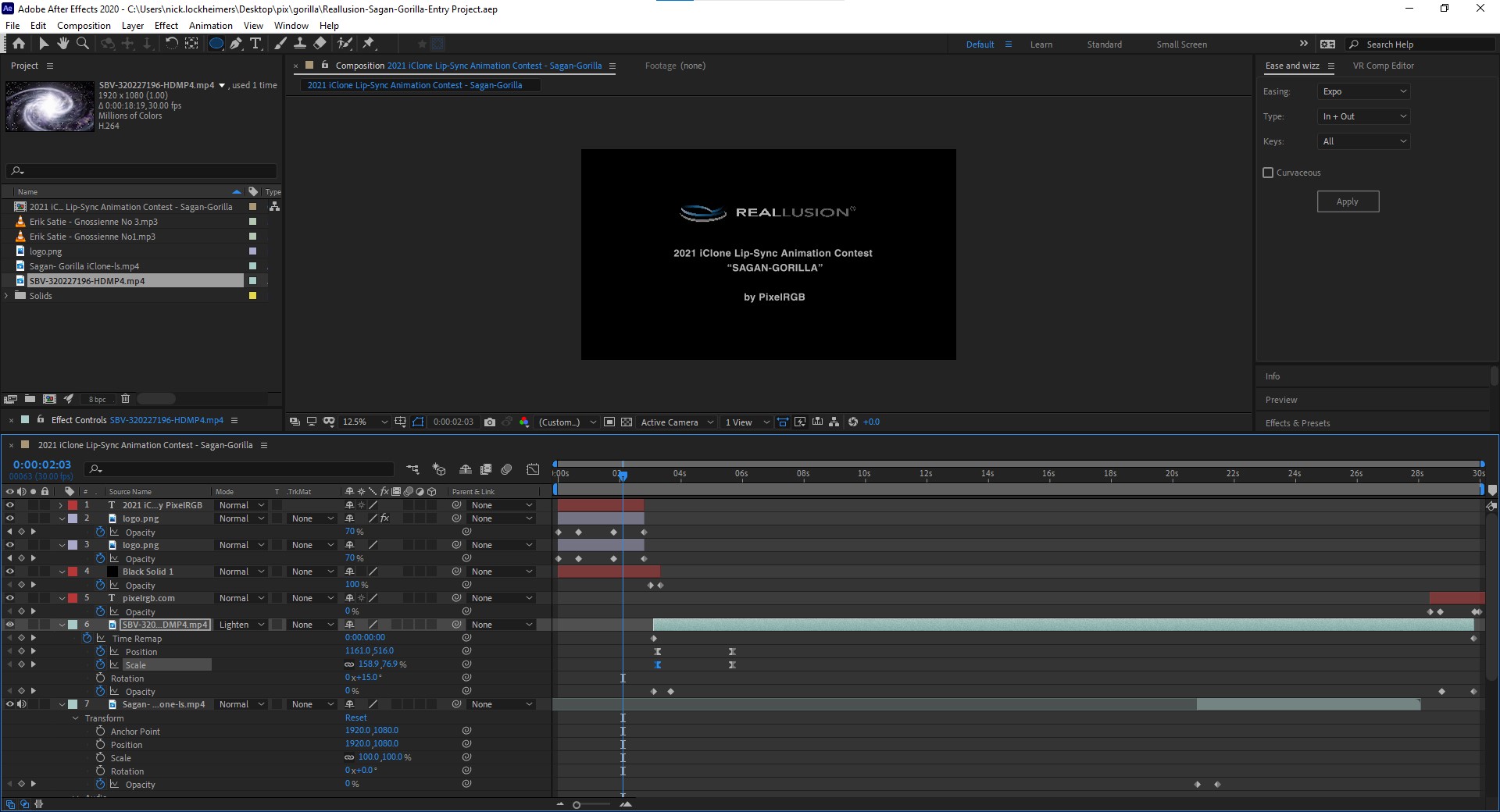Viewport: 1500px width, 812px height.
Task: Select the Selection (arrow) tool
Action: (44, 44)
